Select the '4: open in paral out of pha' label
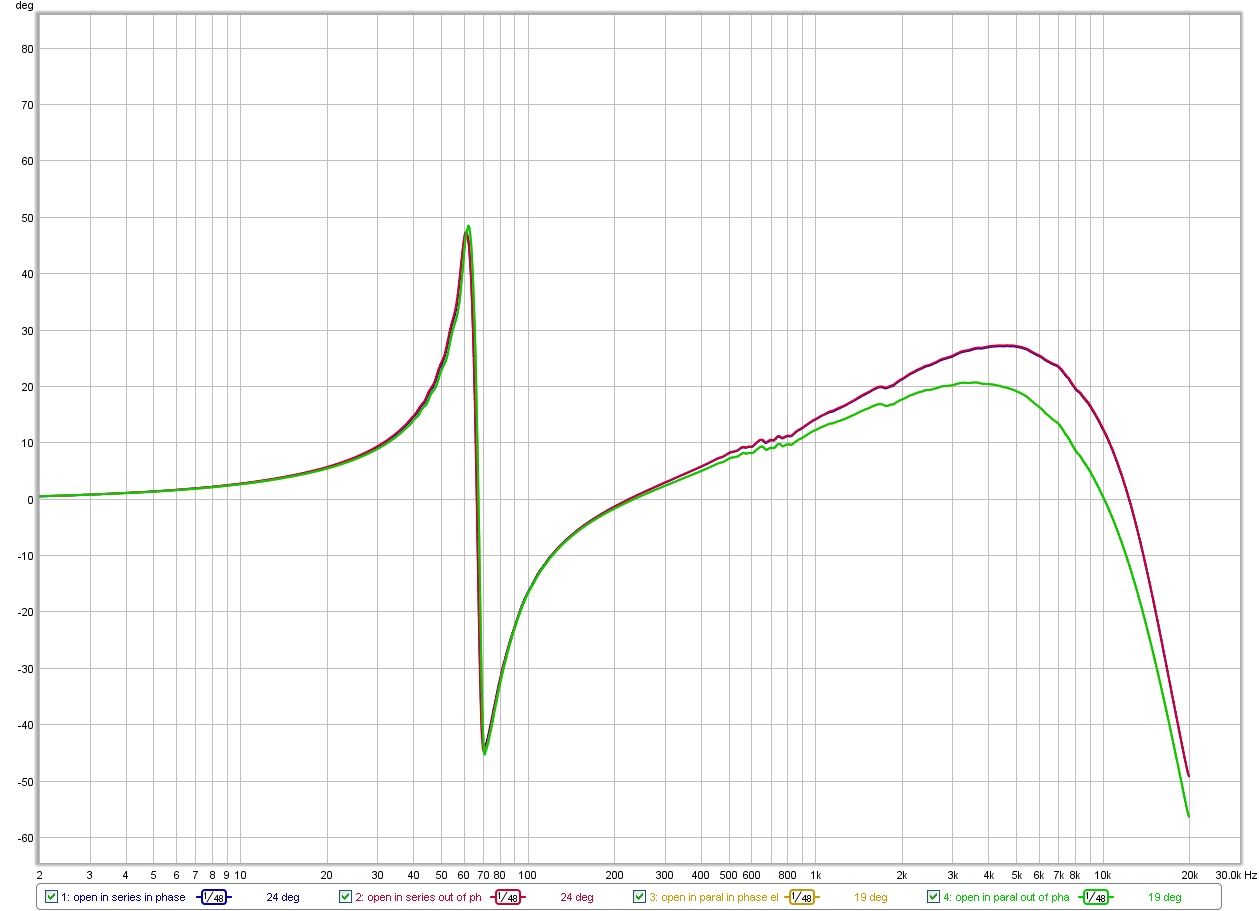 click(1008, 897)
